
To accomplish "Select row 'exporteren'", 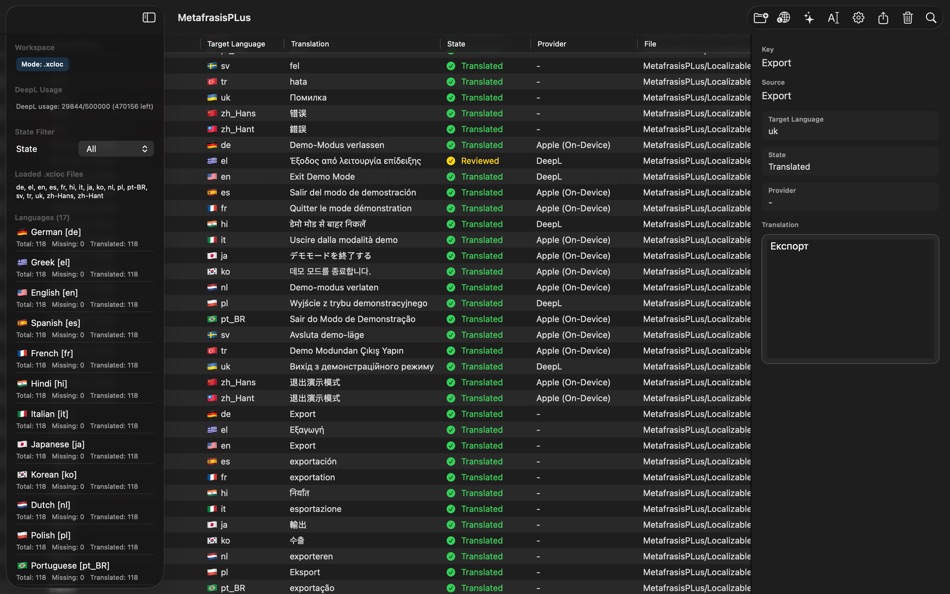I will click(x=457, y=556).
